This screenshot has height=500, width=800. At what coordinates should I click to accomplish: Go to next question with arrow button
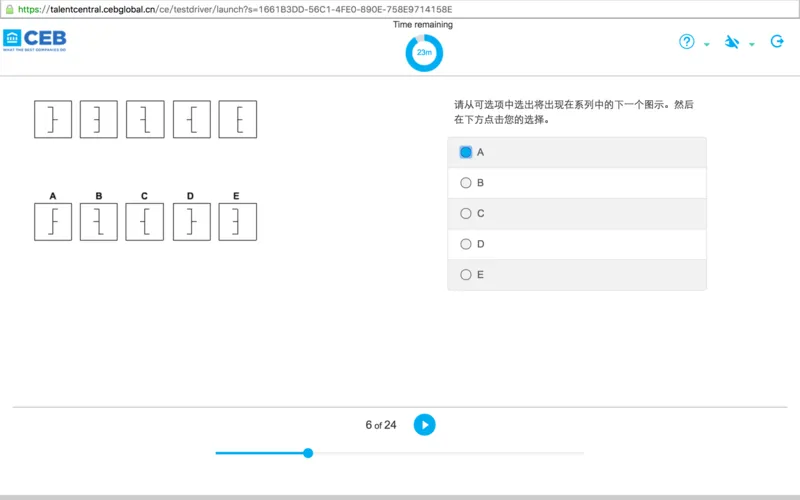click(424, 424)
